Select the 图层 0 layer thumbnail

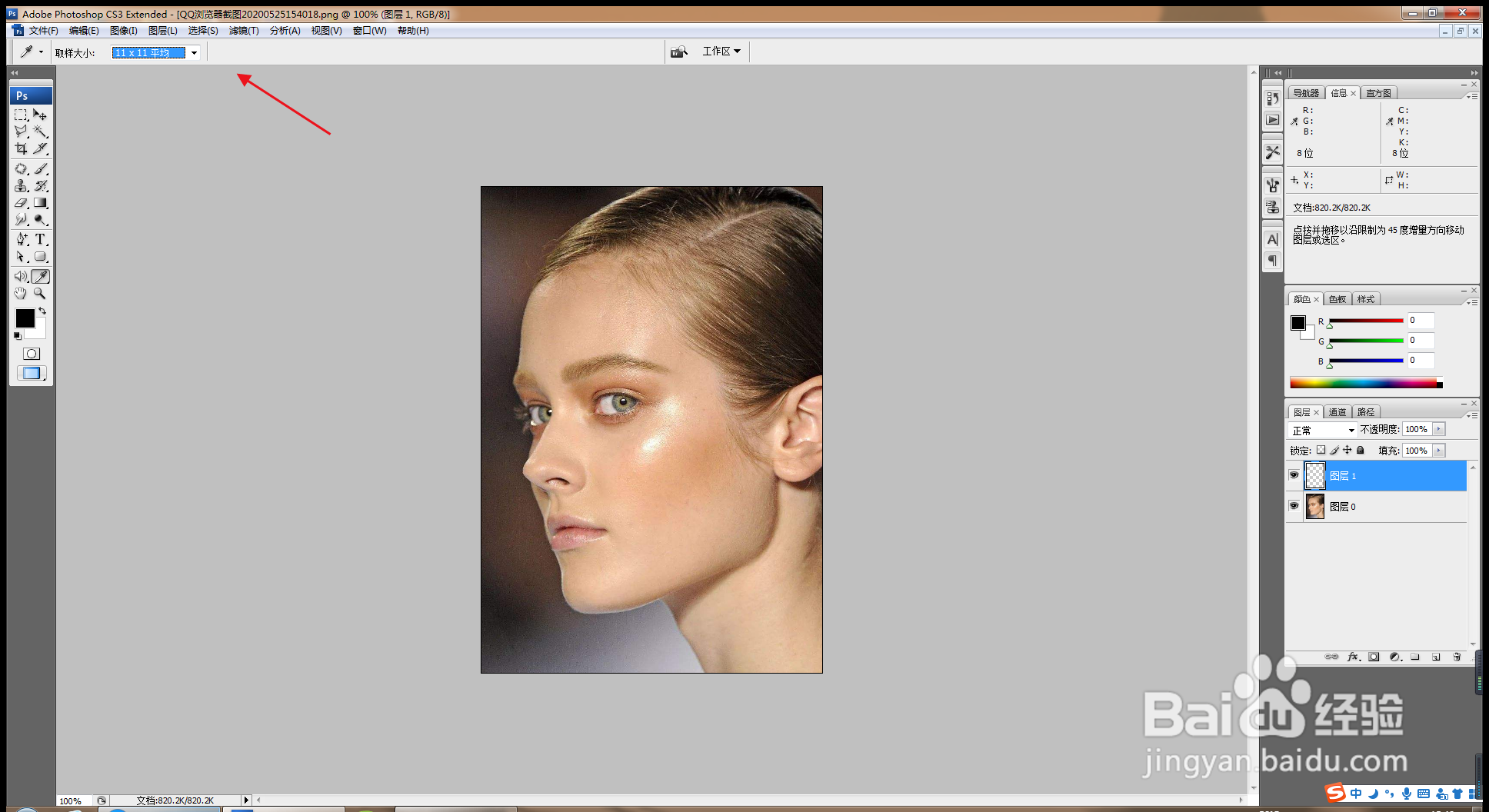(x=1315, y=507)
